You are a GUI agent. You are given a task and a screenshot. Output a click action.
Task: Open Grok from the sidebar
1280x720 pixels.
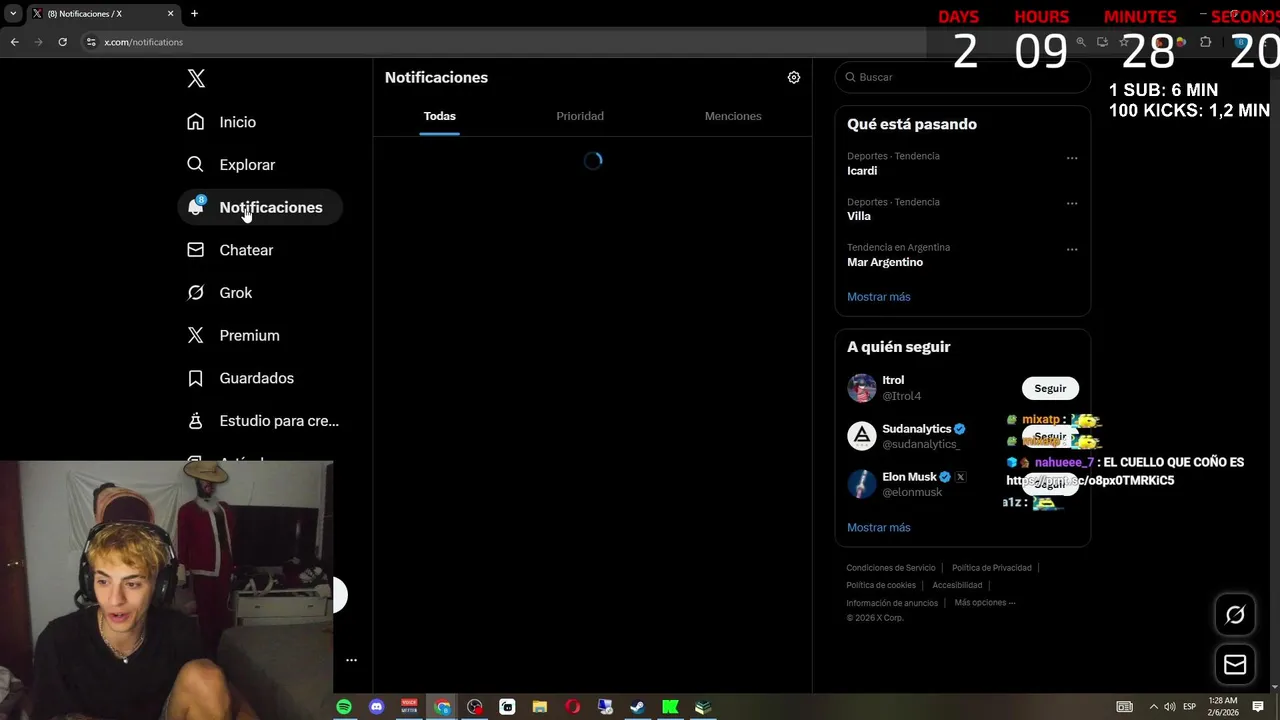pos(219,293)
